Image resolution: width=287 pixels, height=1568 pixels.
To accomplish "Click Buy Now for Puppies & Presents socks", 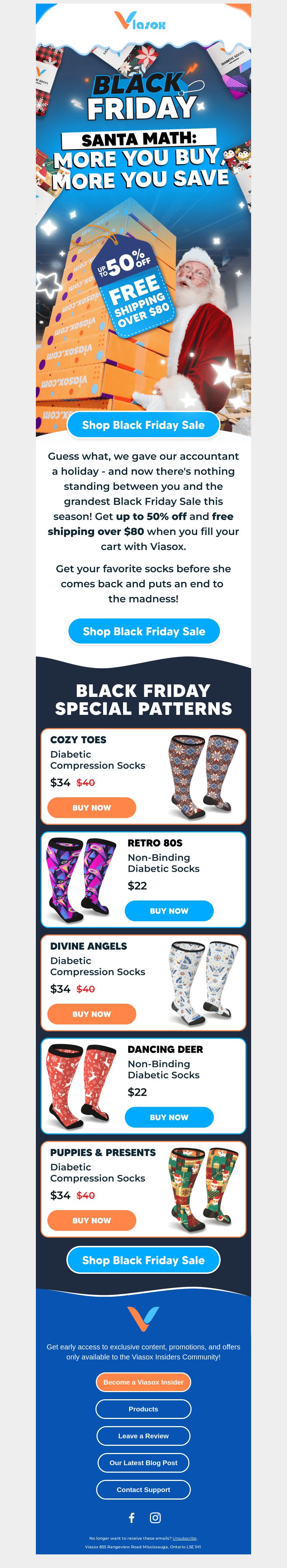I will tap(91, 1220).
